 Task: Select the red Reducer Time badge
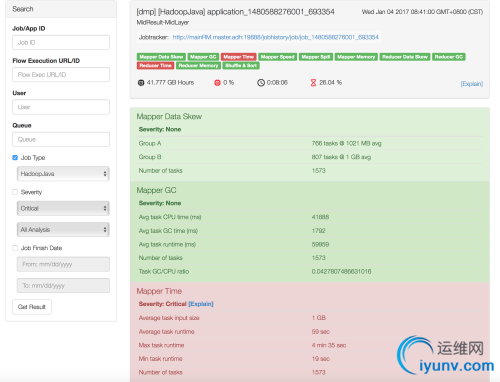point(155,66)
